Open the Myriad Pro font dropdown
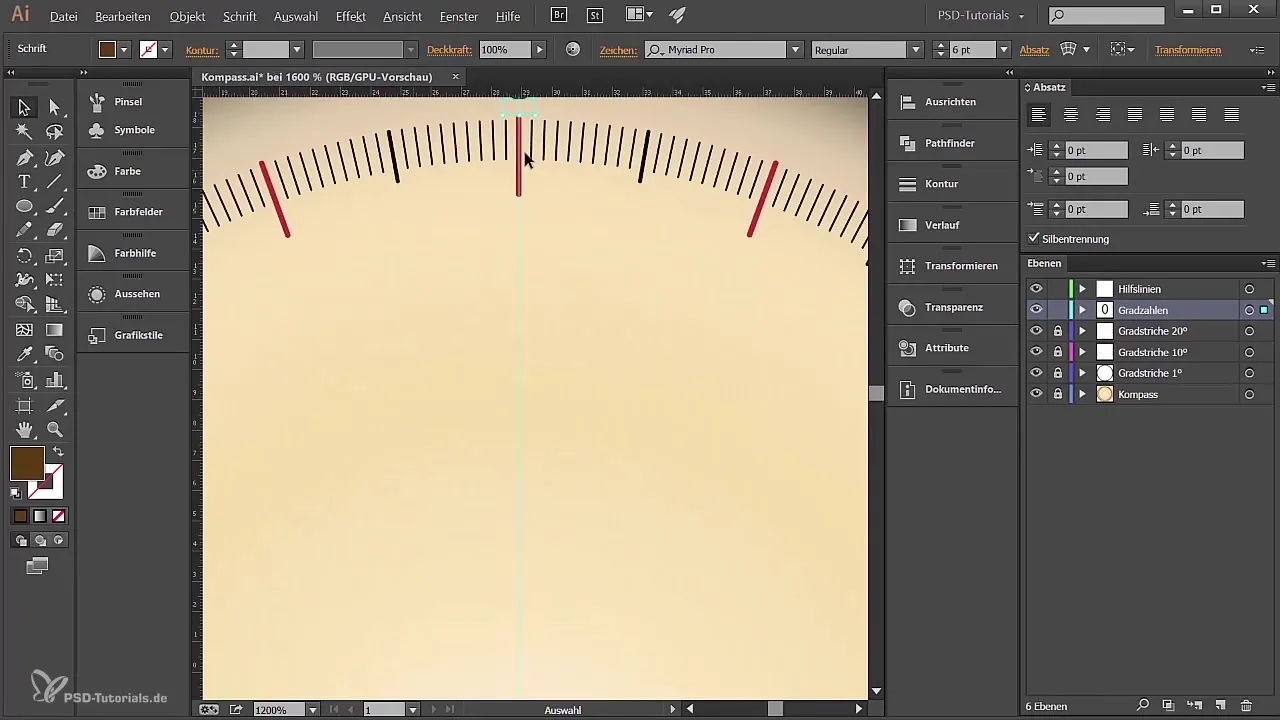This screenshot has height=720, width=1280. point(795,50)
